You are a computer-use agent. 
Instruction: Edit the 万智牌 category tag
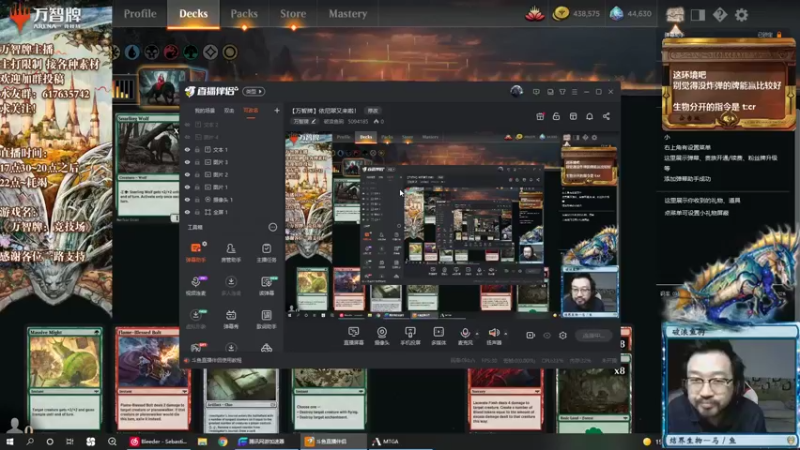pos(305,121)
